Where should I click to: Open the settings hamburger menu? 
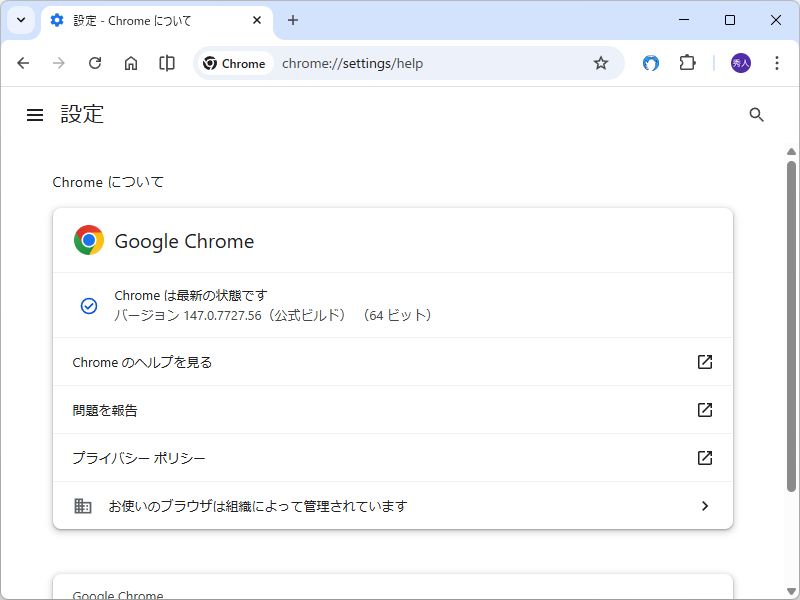pos(35,114)
